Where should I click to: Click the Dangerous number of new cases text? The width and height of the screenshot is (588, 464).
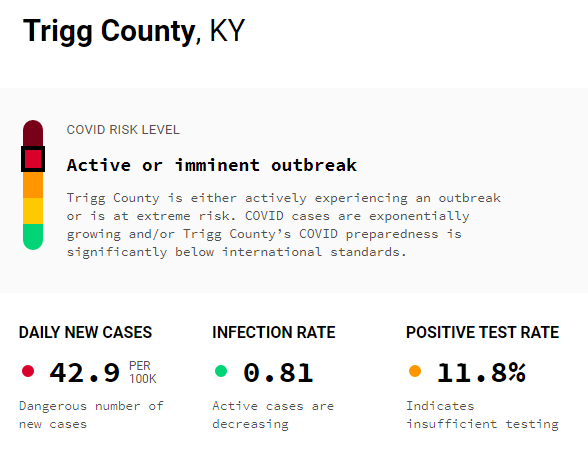click(x=91, y=415)
